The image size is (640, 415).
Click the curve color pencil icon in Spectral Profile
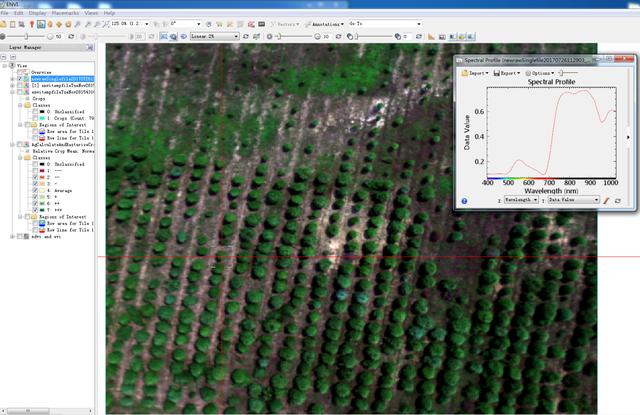coord(606,200)
